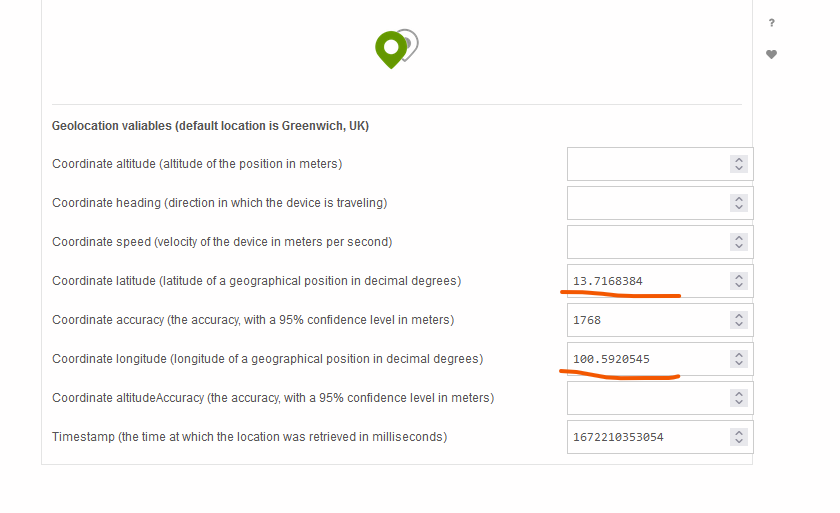840x513 pixels.
Task: Click the question mark help icon
Action: pos(772,23)
